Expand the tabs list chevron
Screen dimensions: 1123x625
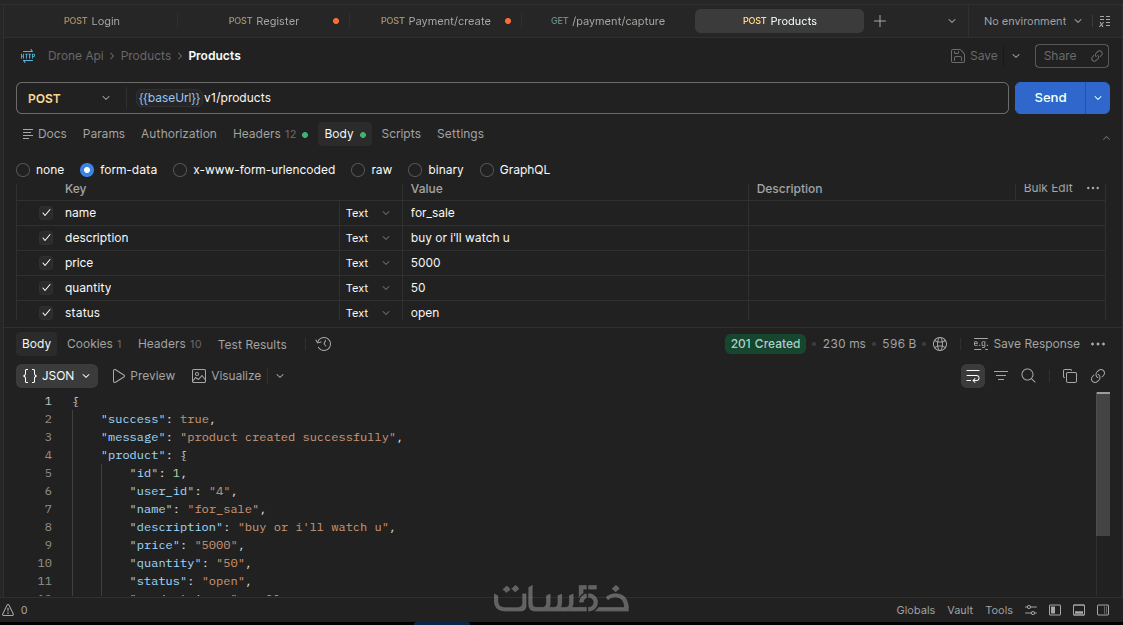click(952, 21)
